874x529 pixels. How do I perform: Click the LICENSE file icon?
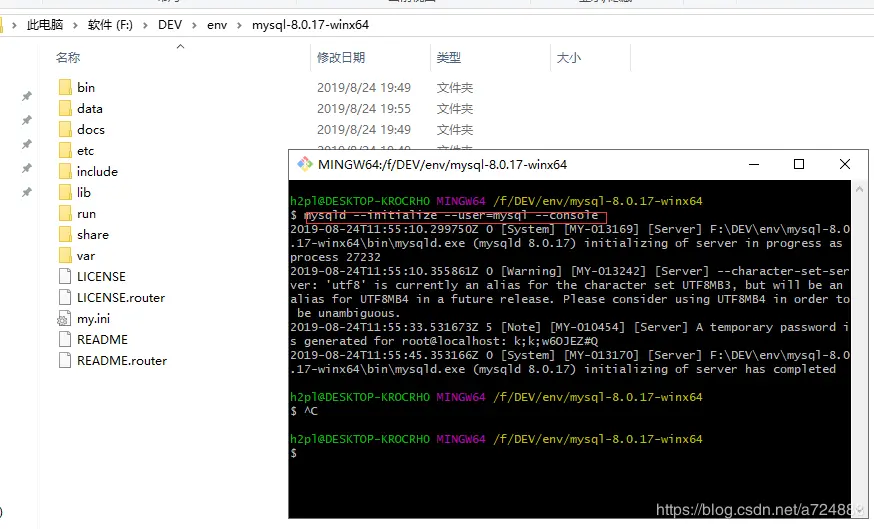click(x=65, y=276)
